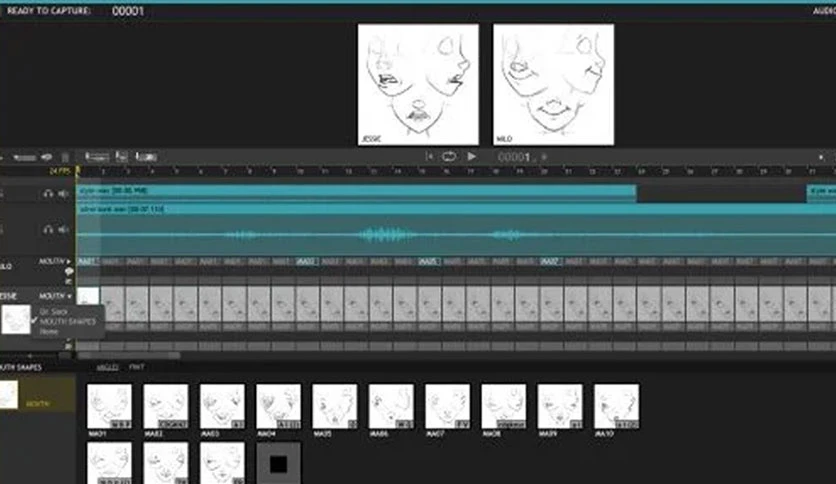The height and width of the screenshot is (484, 836).
Task: Collapse the JESSE MOUTH track arrow
Action: (x=69, y=296)
